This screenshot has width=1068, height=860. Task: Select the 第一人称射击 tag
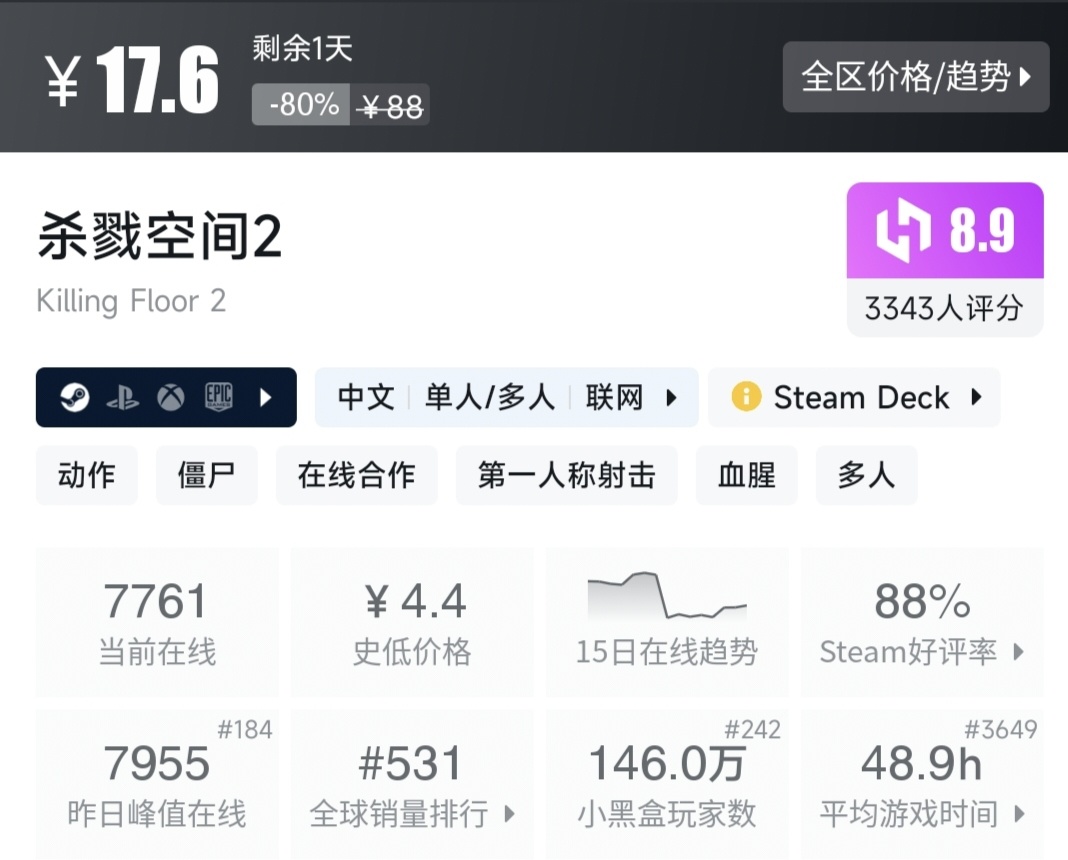click(x=566, y=476)
